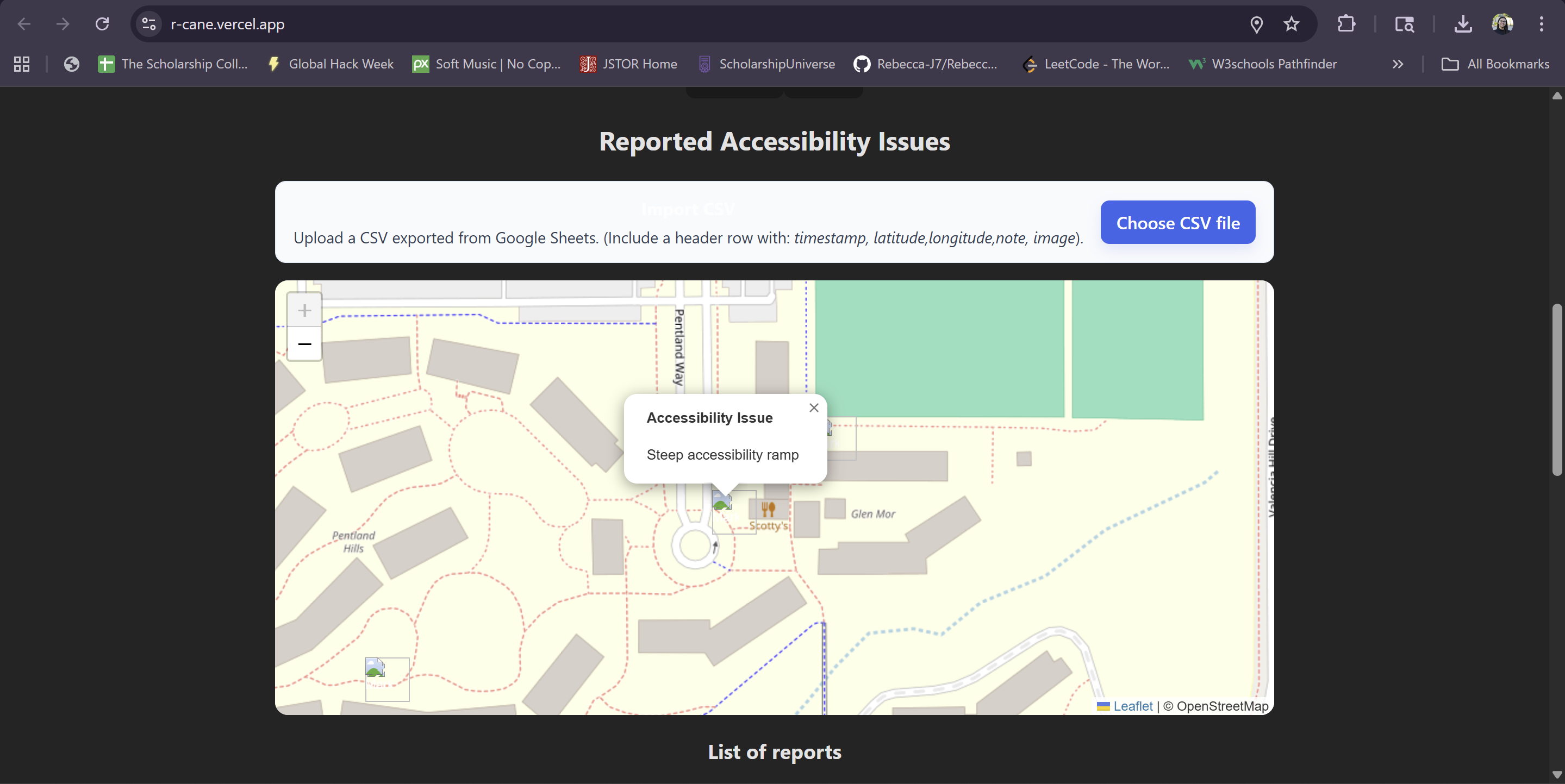Click the Choose CSV file button
Screen dimensions: 1565x784
coord(1177,223)
